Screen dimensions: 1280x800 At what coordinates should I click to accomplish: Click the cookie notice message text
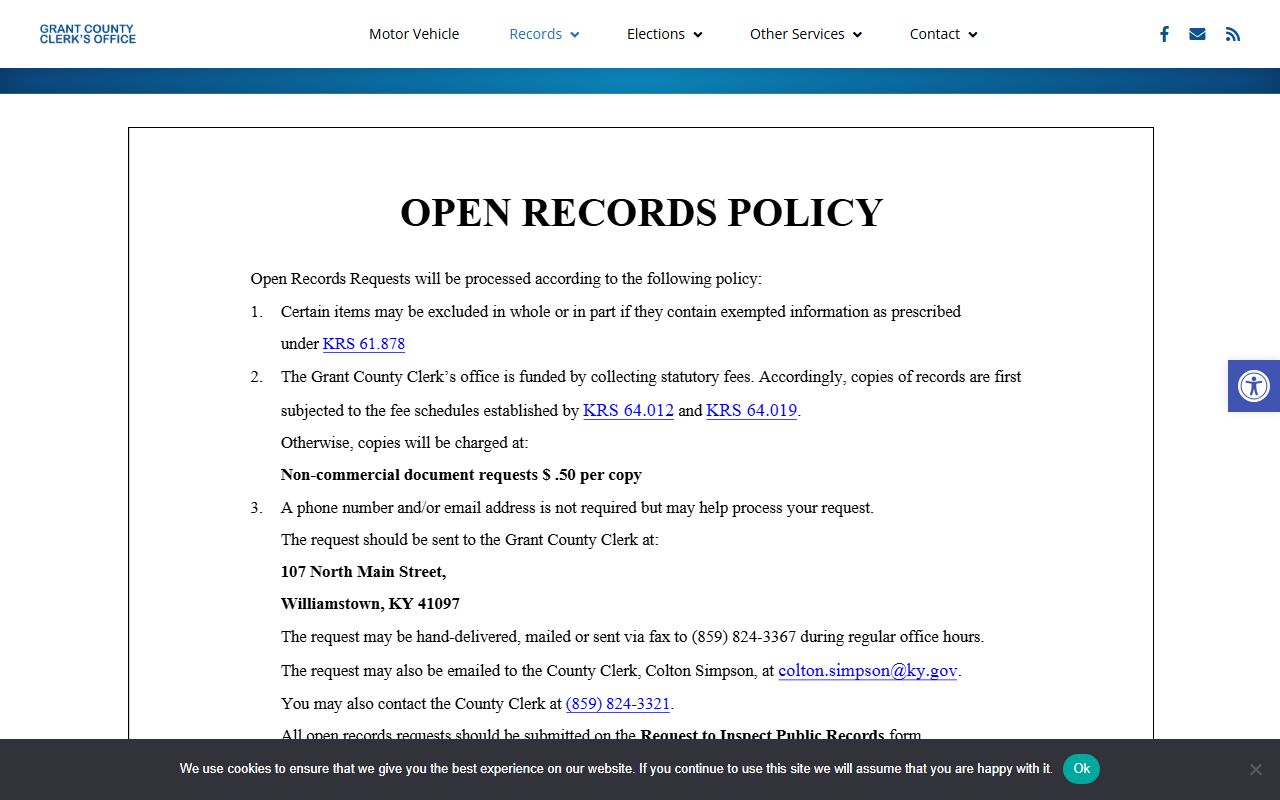point(616,769)
